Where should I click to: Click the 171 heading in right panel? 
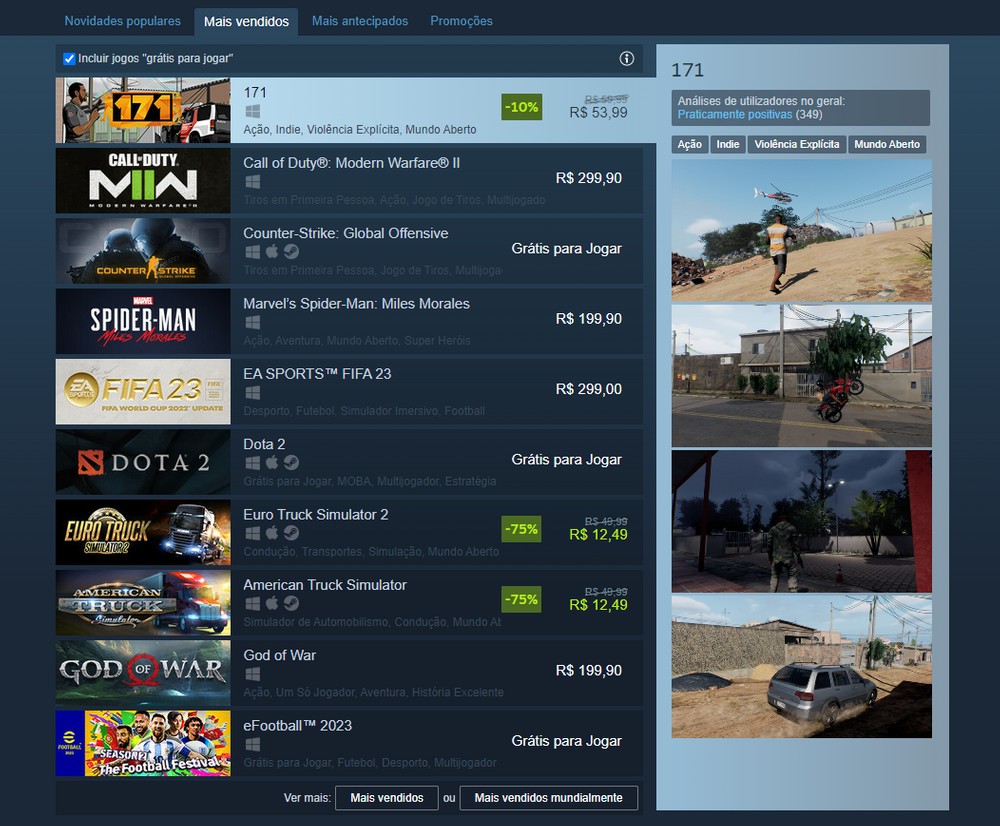coord(688,70)
